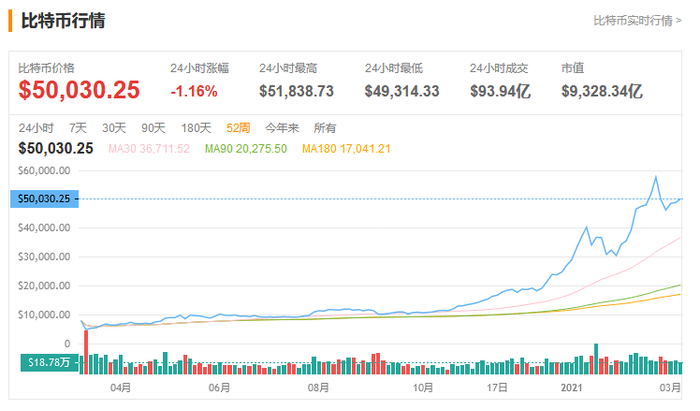The width and height of the screenshot is (700, 411).
Task: Toggle the MA30 moving average line
Action: point(148,149)
